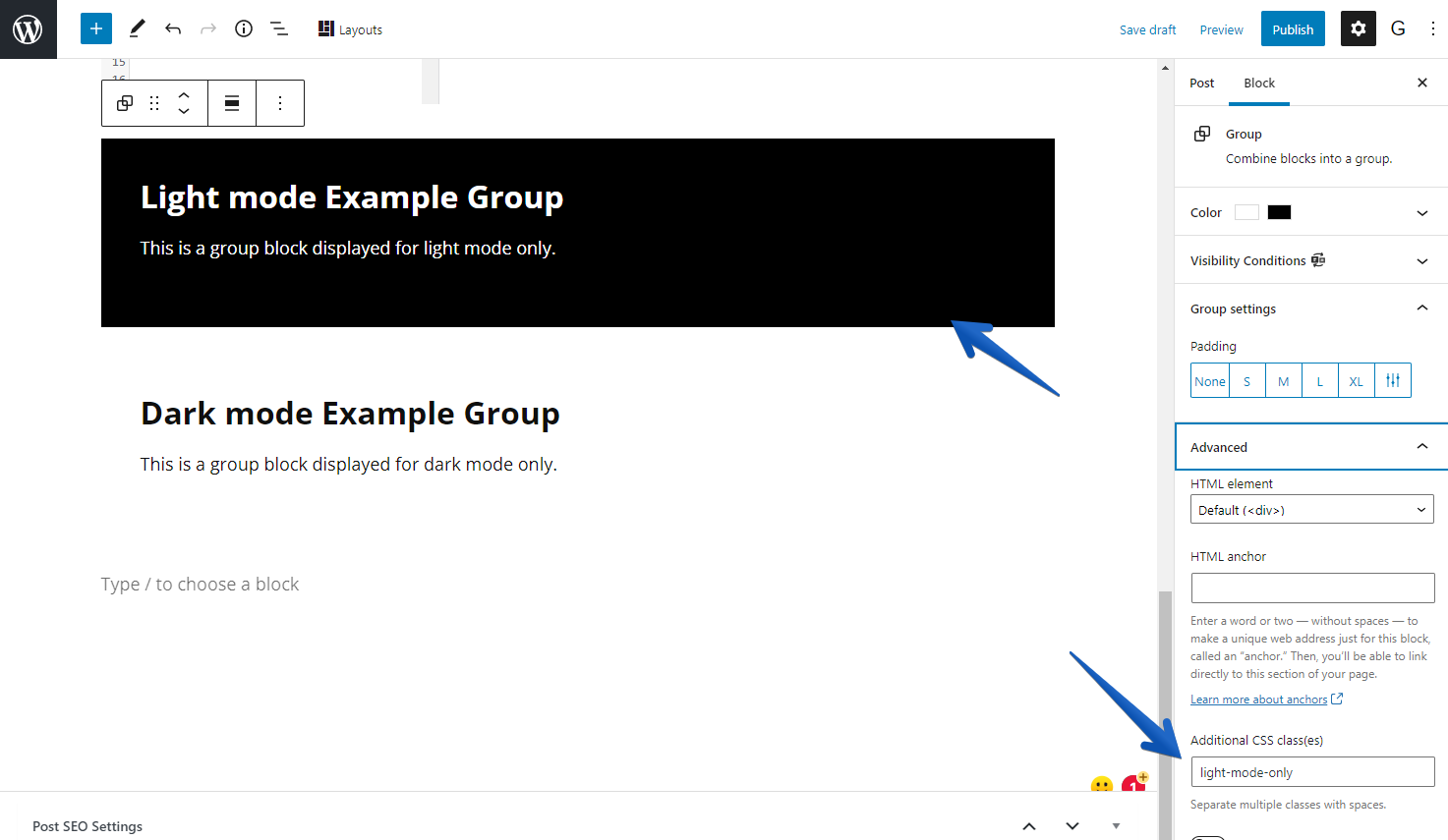
Task: Click the Additional CSS classes field
Action: pos(1311,771)
